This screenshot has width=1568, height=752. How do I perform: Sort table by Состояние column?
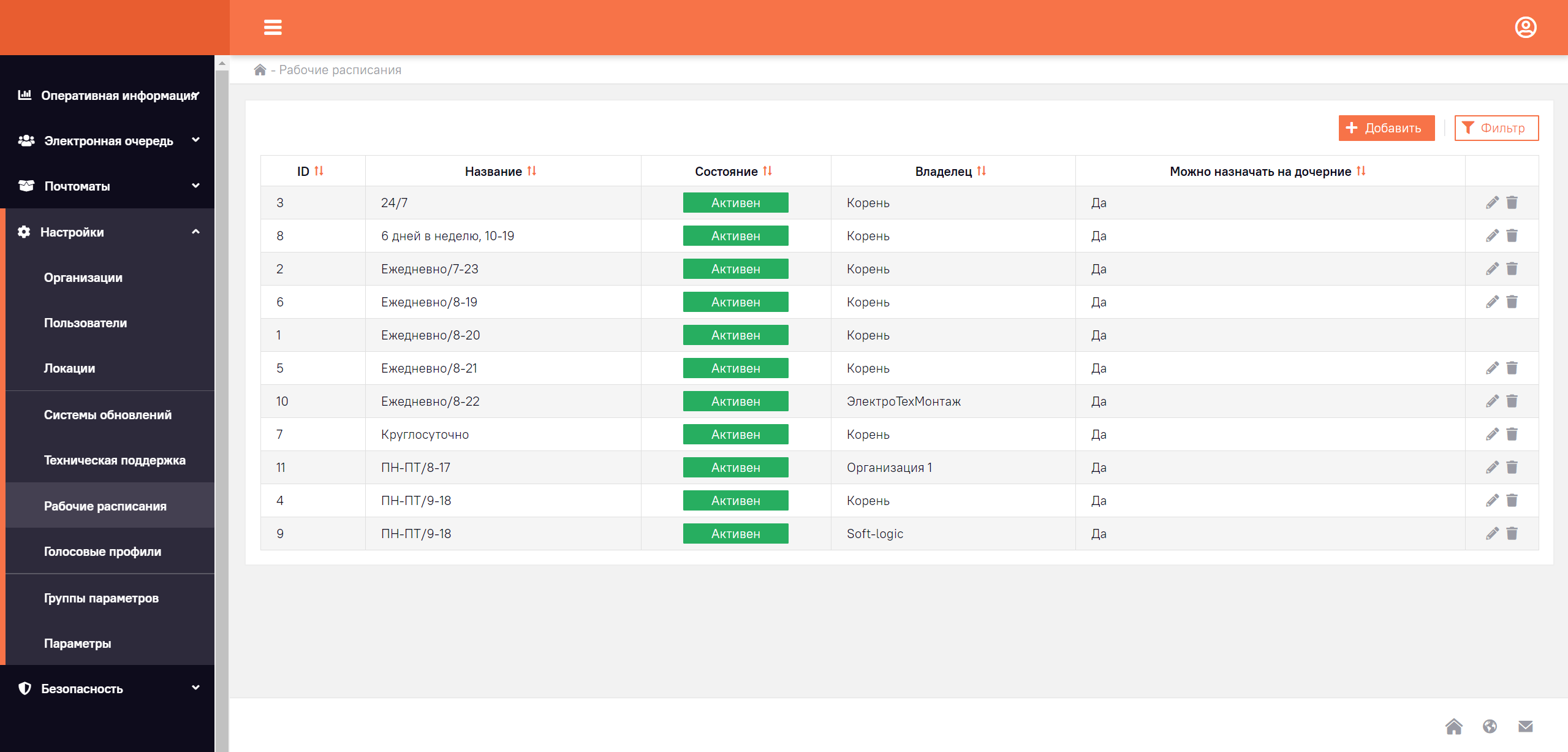(x=767, y=171)
